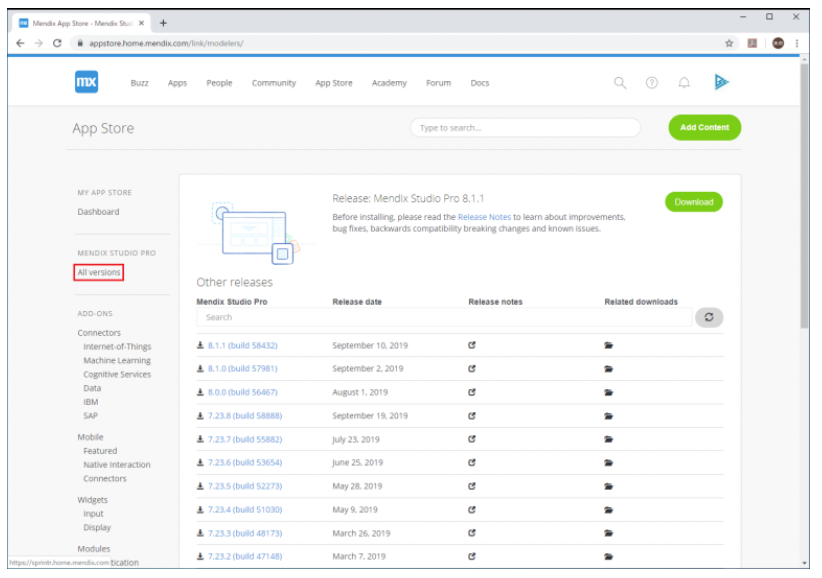822x578 pixels.
Task: Open related downloads folder for 7.23.7
Action: (608, 439)
